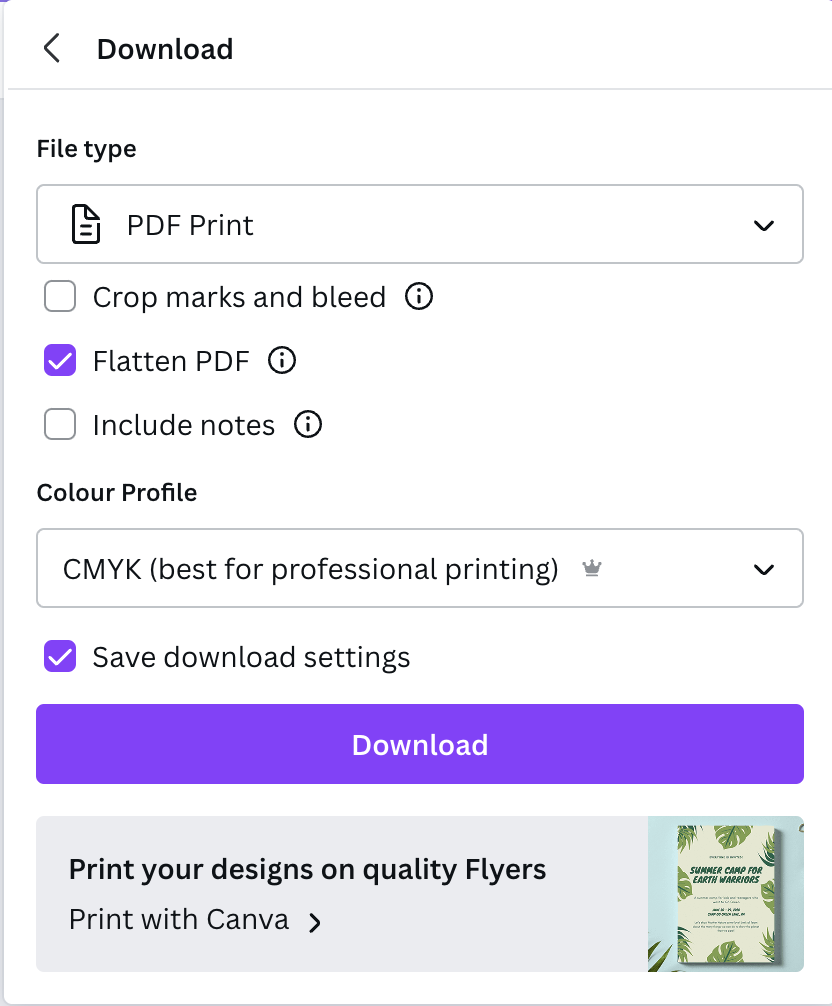
Task: Tick the Include notes checkbox
Action: [x=60, y=424]
